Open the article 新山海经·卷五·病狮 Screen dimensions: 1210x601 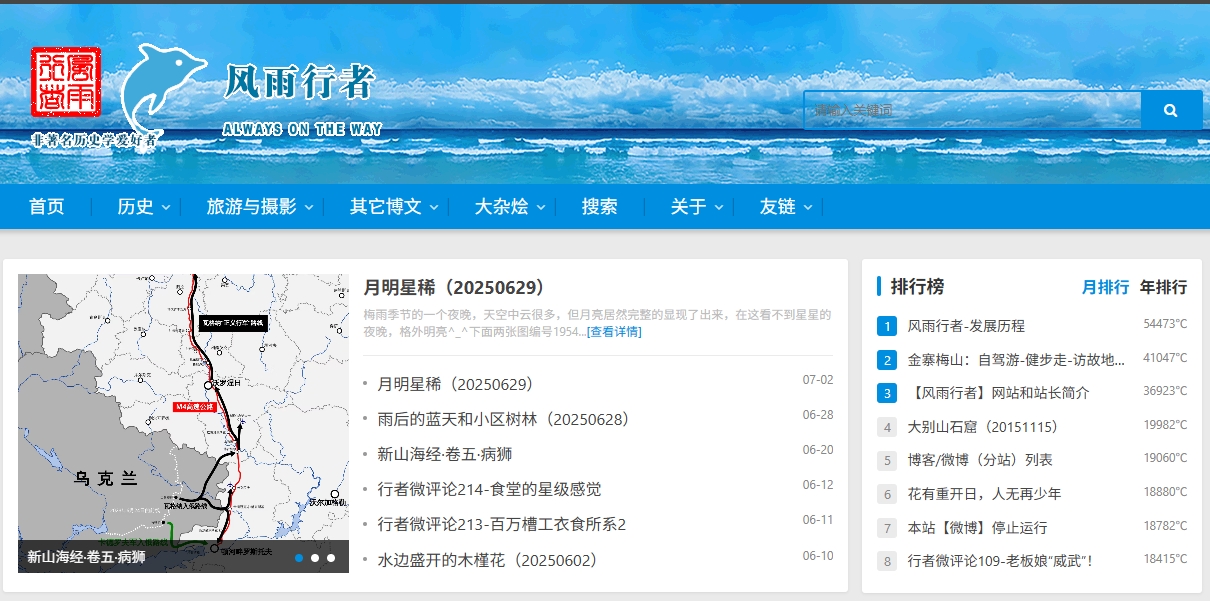pos(444,454)
